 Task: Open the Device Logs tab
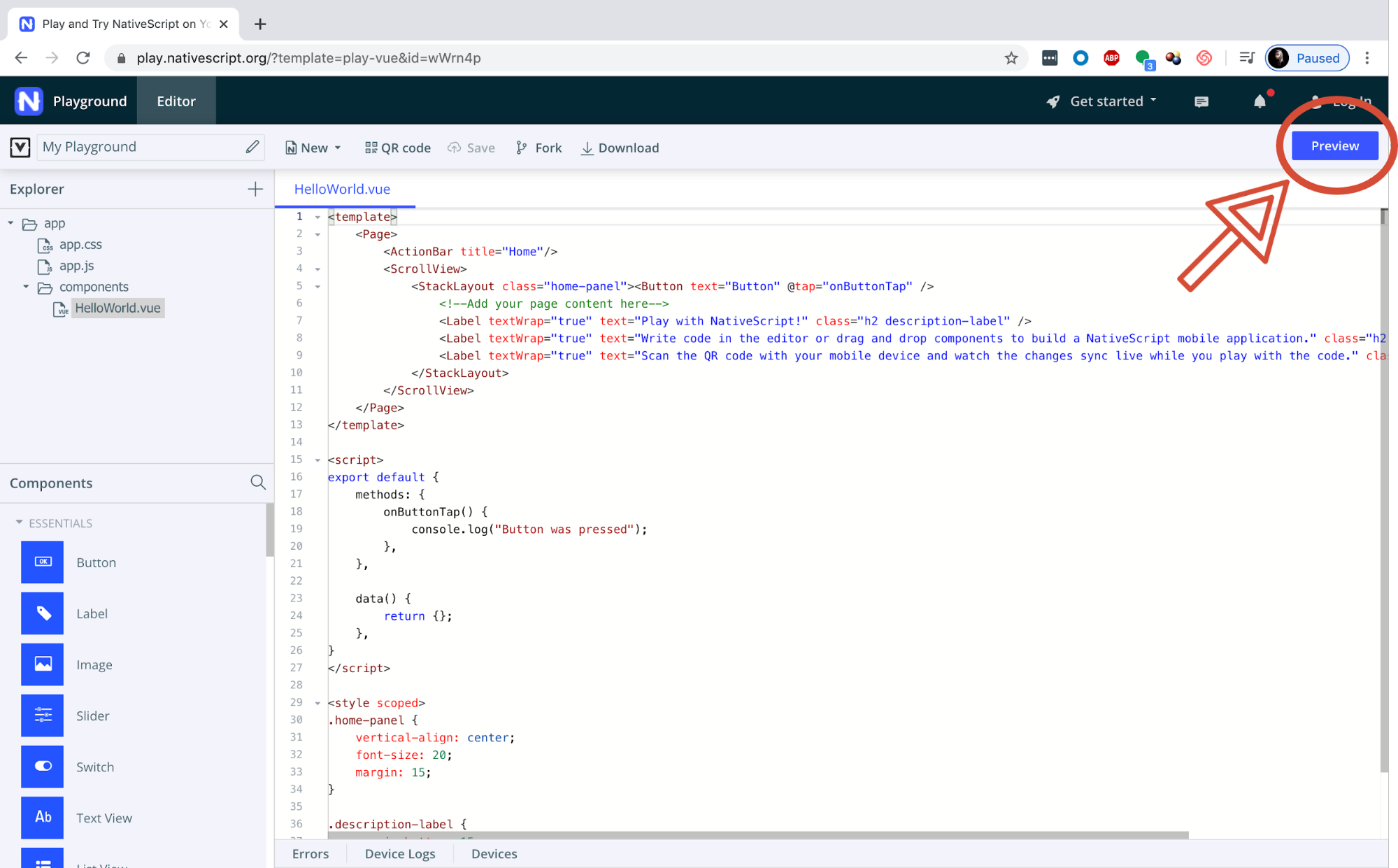pyautogui.click(x=400, y=853)
